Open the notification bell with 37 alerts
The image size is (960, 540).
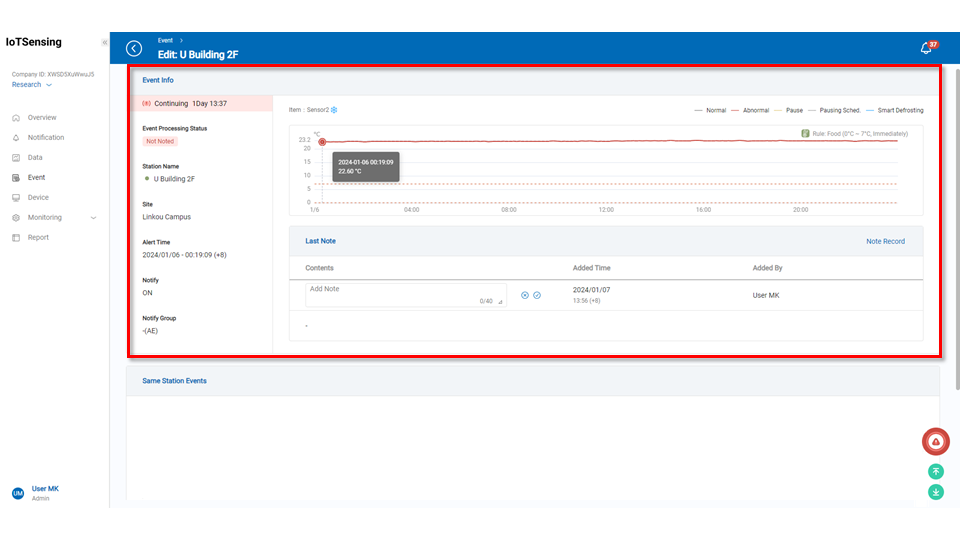tap(926, 48)
